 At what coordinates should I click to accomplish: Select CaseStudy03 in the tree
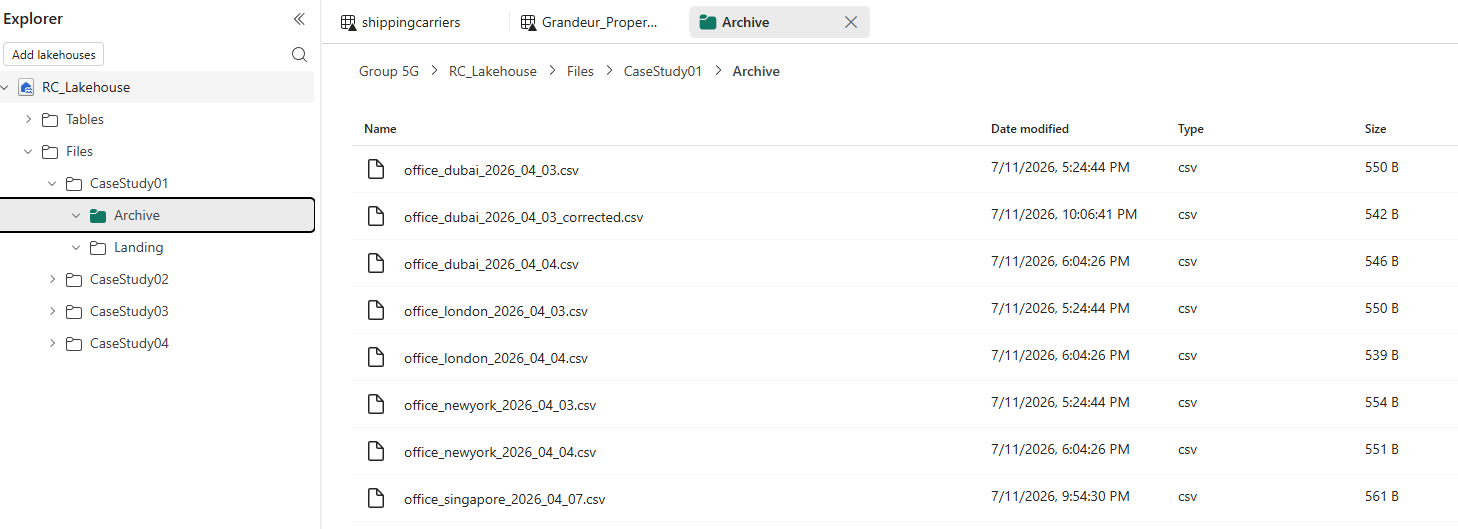point(129,311)
